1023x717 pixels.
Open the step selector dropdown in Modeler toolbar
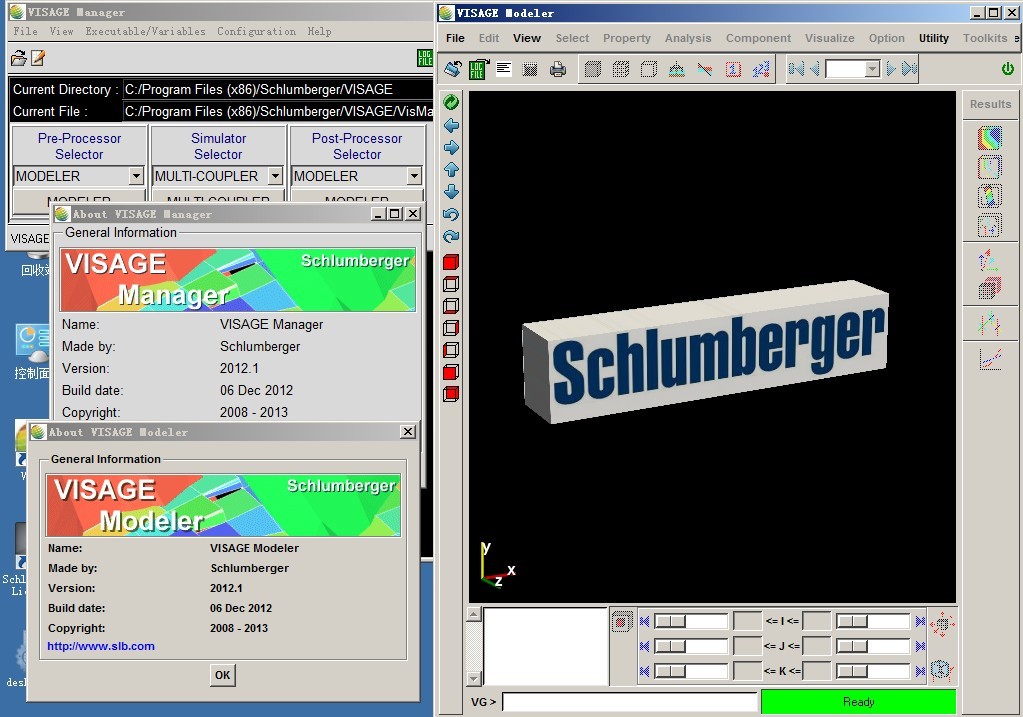pyautogui.click(x=872, y=69)
